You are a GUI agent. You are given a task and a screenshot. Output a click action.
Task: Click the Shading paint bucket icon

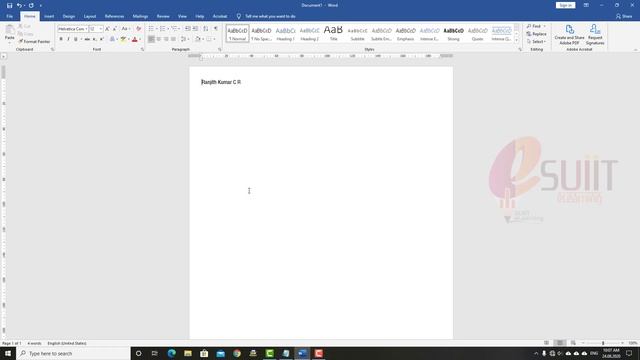click(198, 39)
